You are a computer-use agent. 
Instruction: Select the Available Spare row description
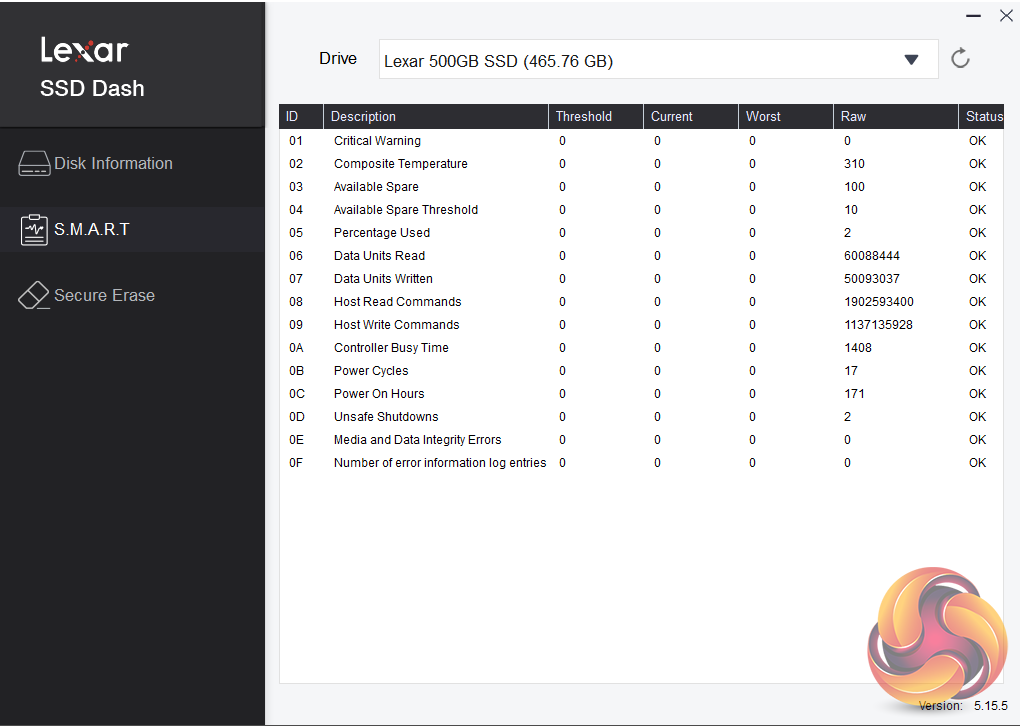click(x=376, y=187)
